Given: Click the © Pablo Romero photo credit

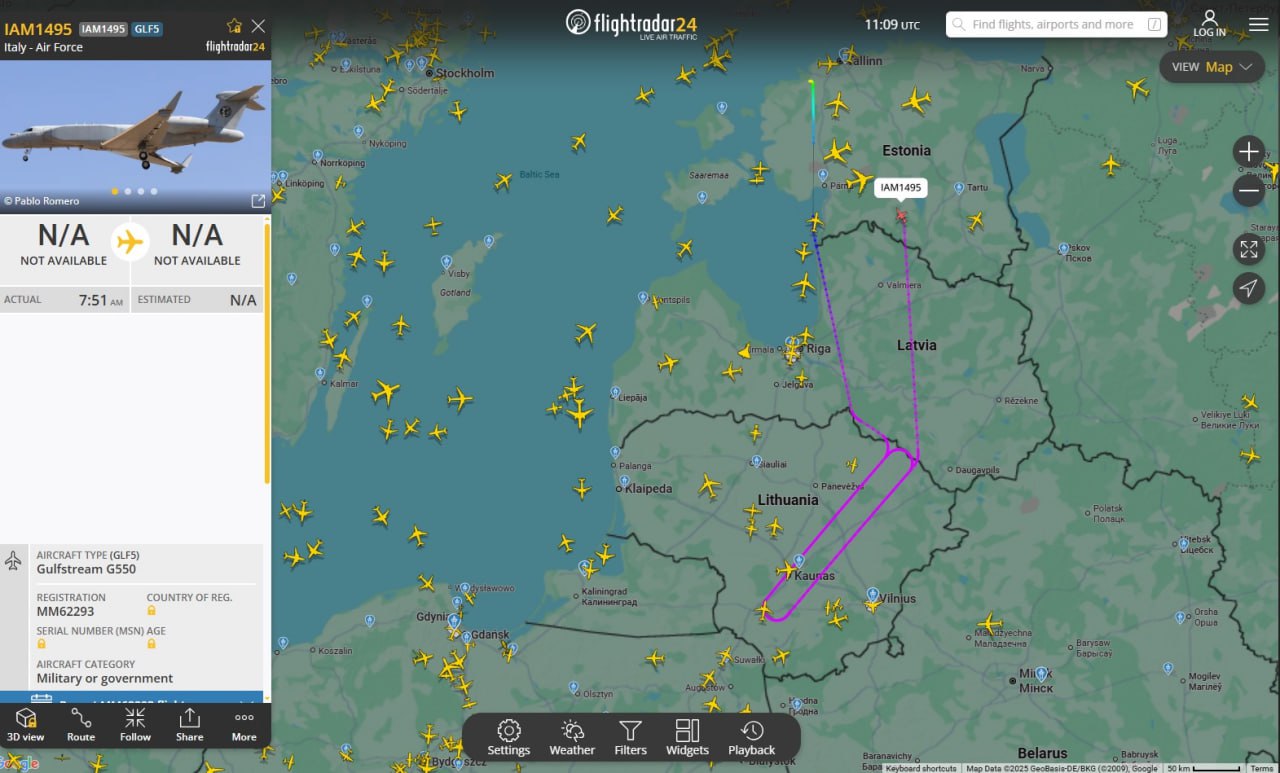Looking at the screenshot, I should pos(41,201).
